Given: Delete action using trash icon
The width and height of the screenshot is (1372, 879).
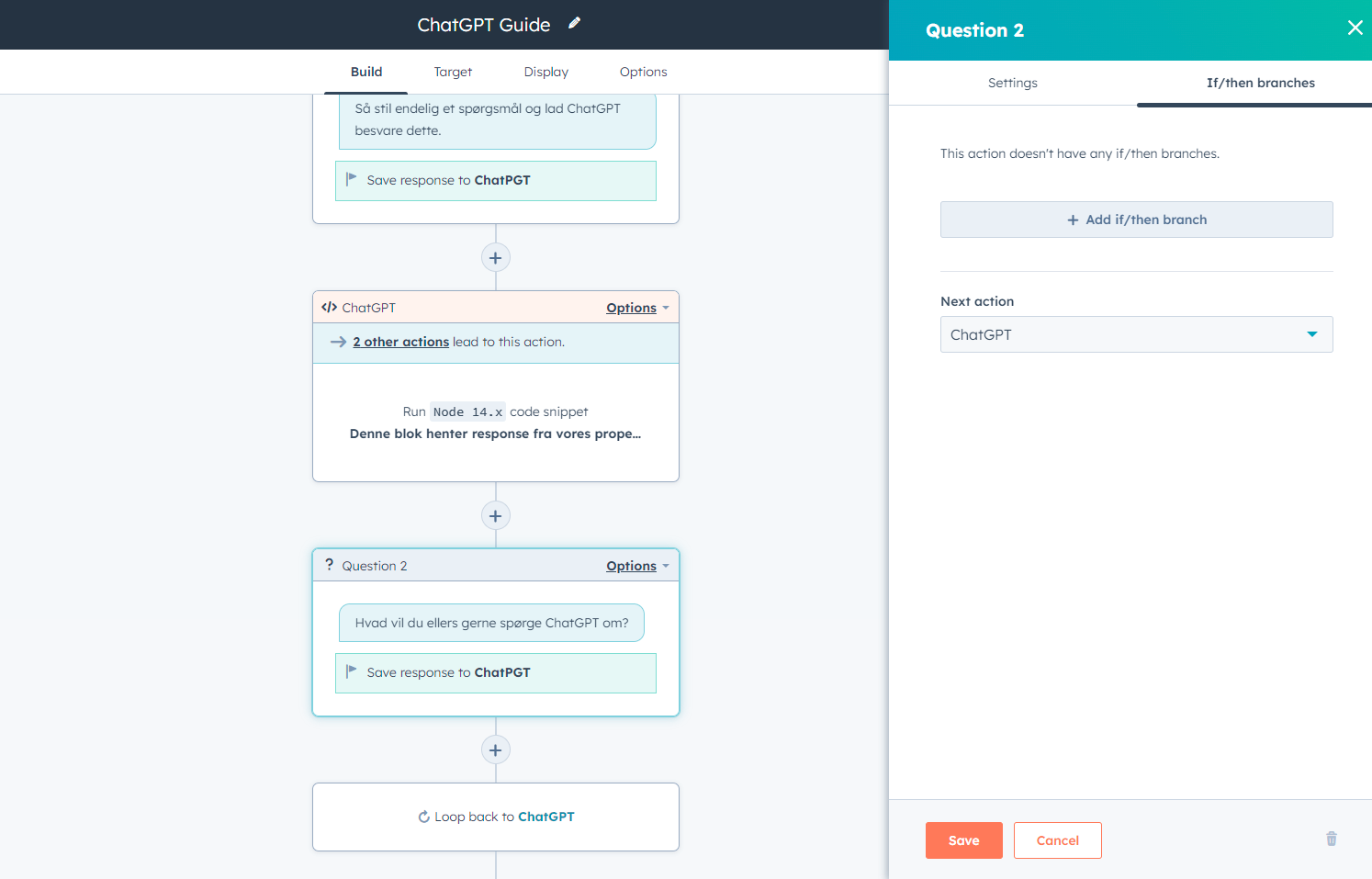Looking at the screenshot, I should (1332, 839).
